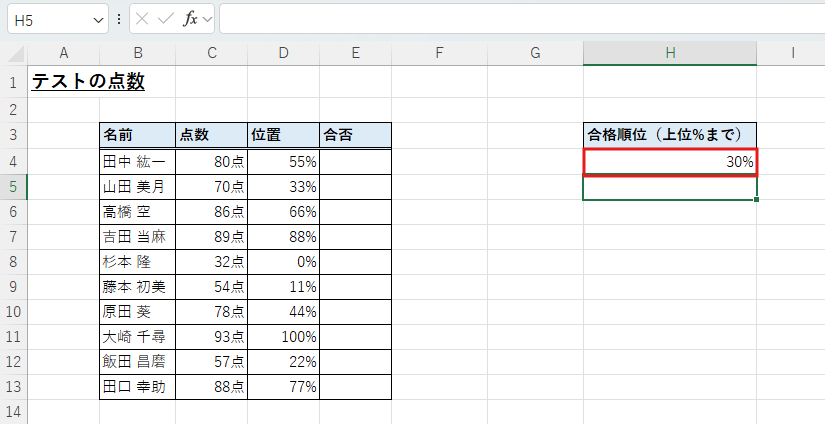Viewport: 825px width, 424px height.
Task: Select row 5 header
Action: (x=14, y=187)
